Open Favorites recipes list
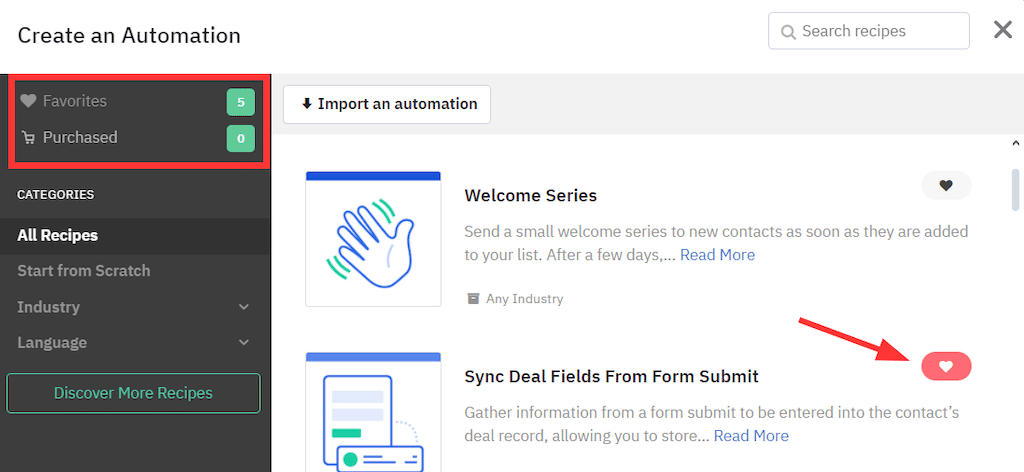1024x472 pixels. 75,101
